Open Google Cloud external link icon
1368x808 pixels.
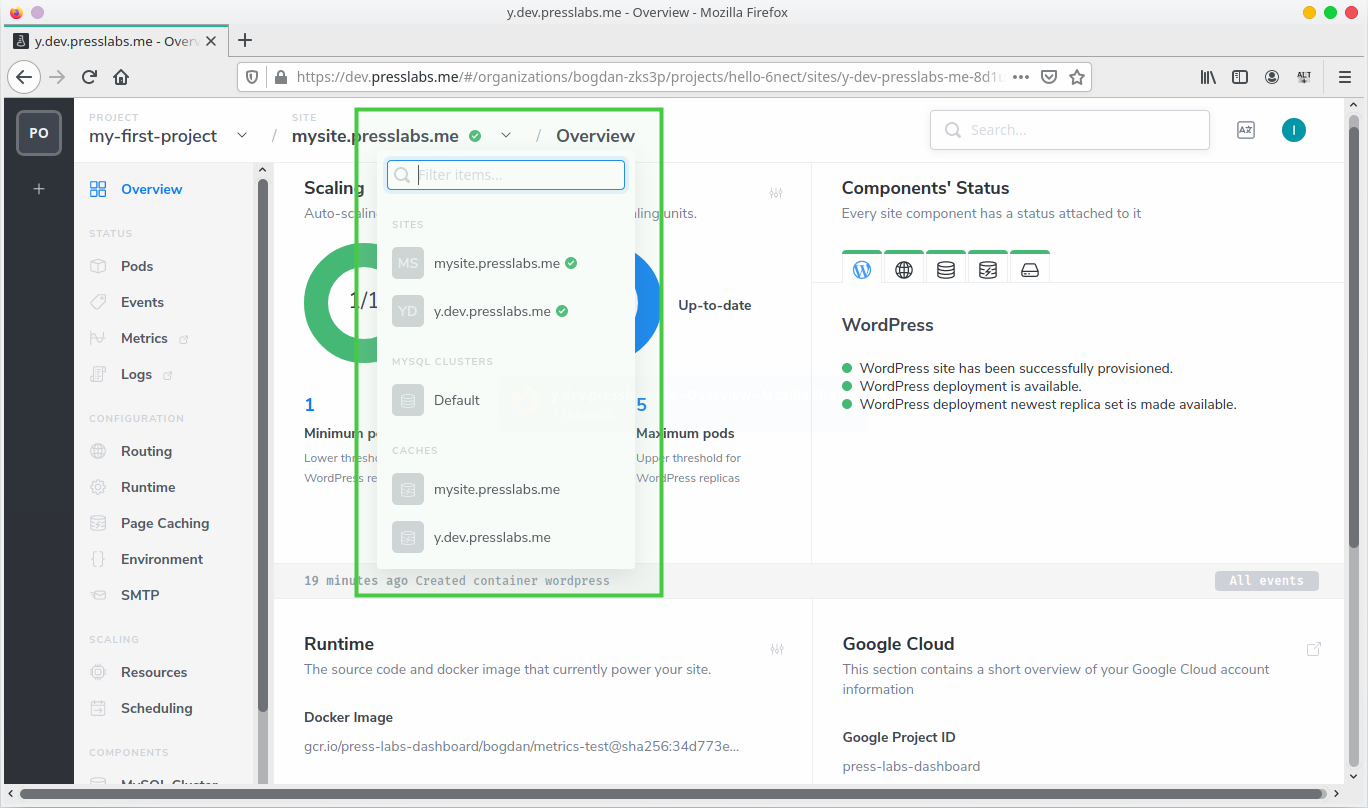[1314, 649]
